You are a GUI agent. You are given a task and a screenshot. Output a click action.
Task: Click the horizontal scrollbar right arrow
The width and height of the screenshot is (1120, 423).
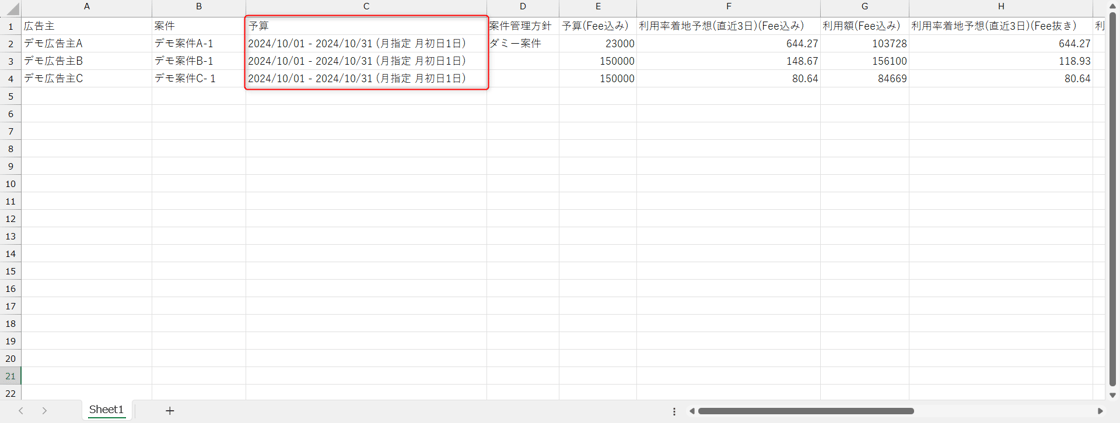coord(1100,411)
